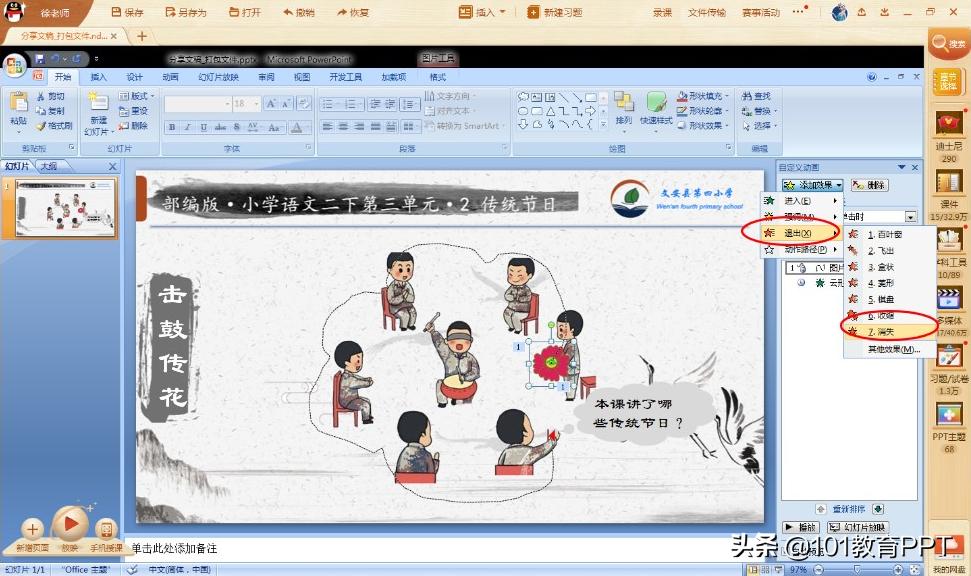Click the Cut (剪切) scissors icon
Screen dimensions: 971x576
coord(42,97)
